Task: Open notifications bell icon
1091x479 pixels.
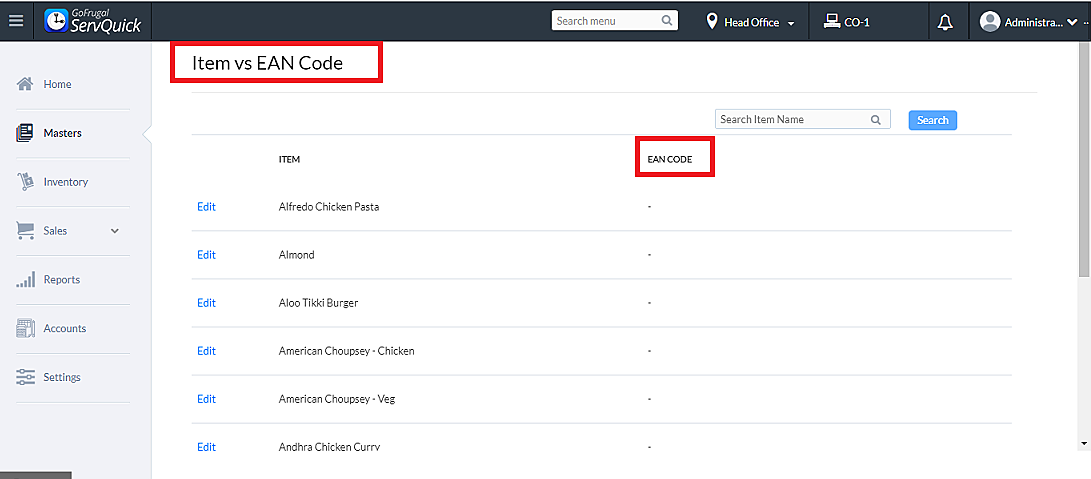Action: (x=945, y=22)
